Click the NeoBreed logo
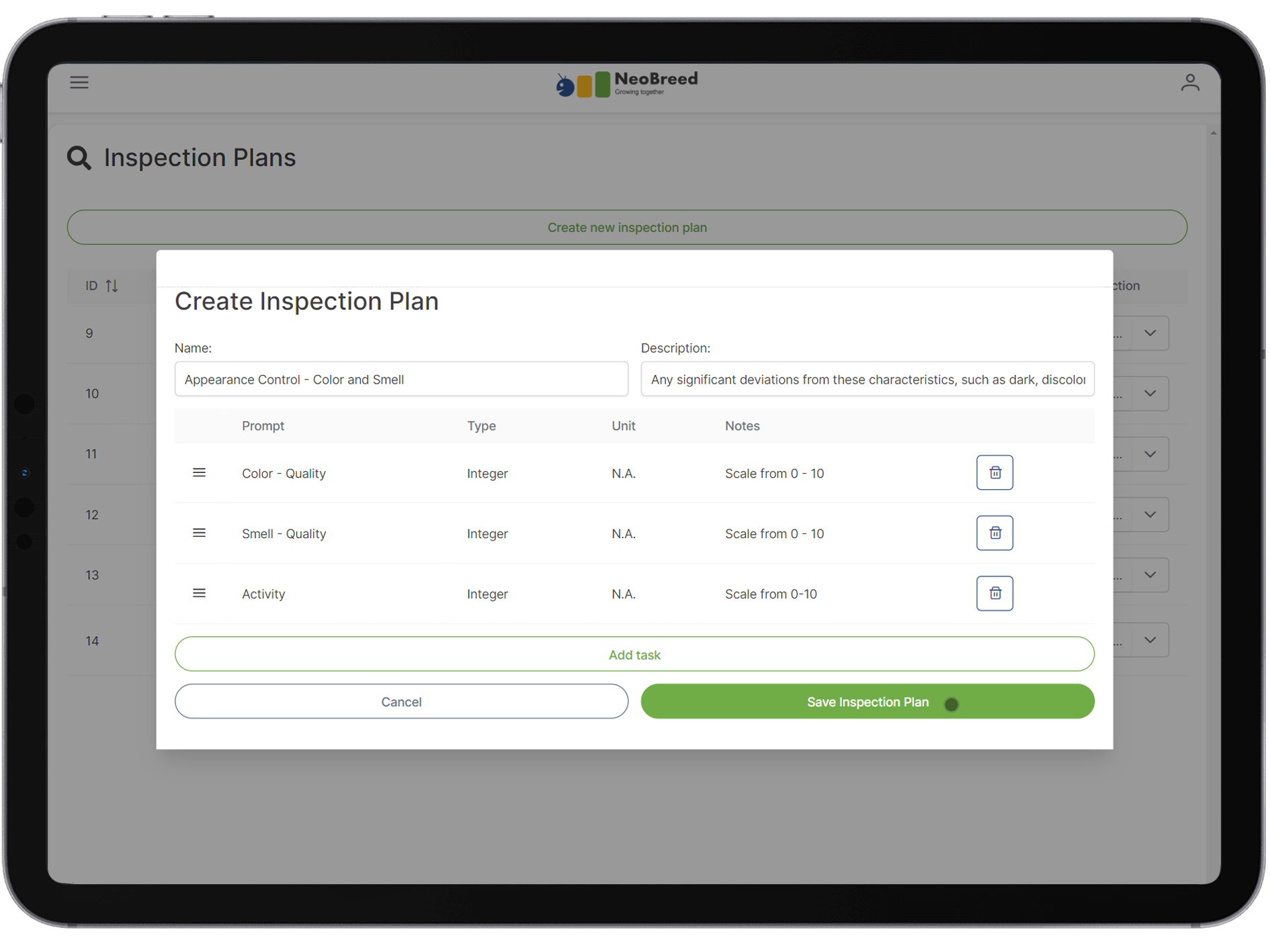The image size is (1270, 952). [627, 84]
